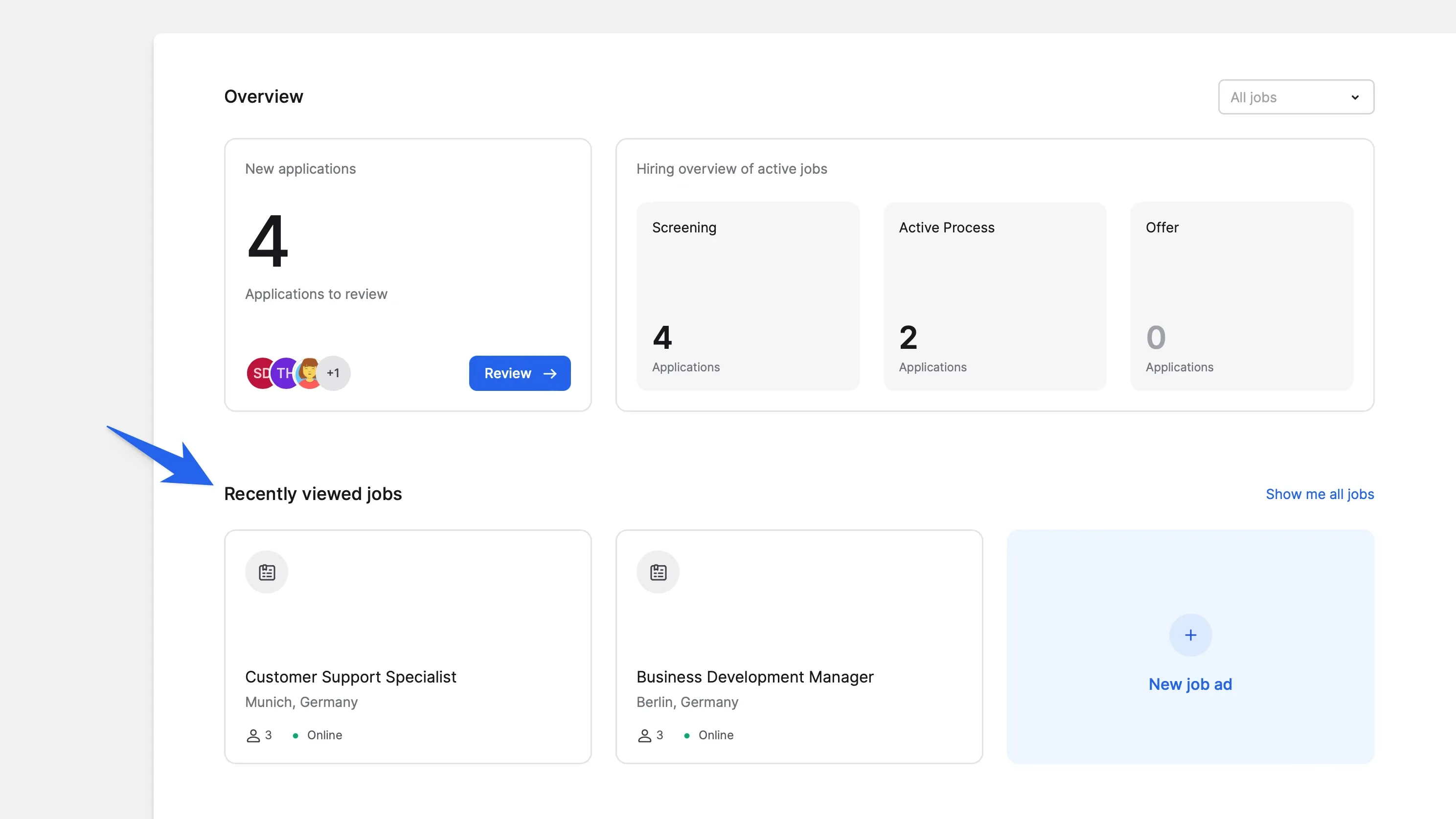Click Munich, Germany location text
The height and width of the screenshot is (819, 1456).
(x=301, y=702)
